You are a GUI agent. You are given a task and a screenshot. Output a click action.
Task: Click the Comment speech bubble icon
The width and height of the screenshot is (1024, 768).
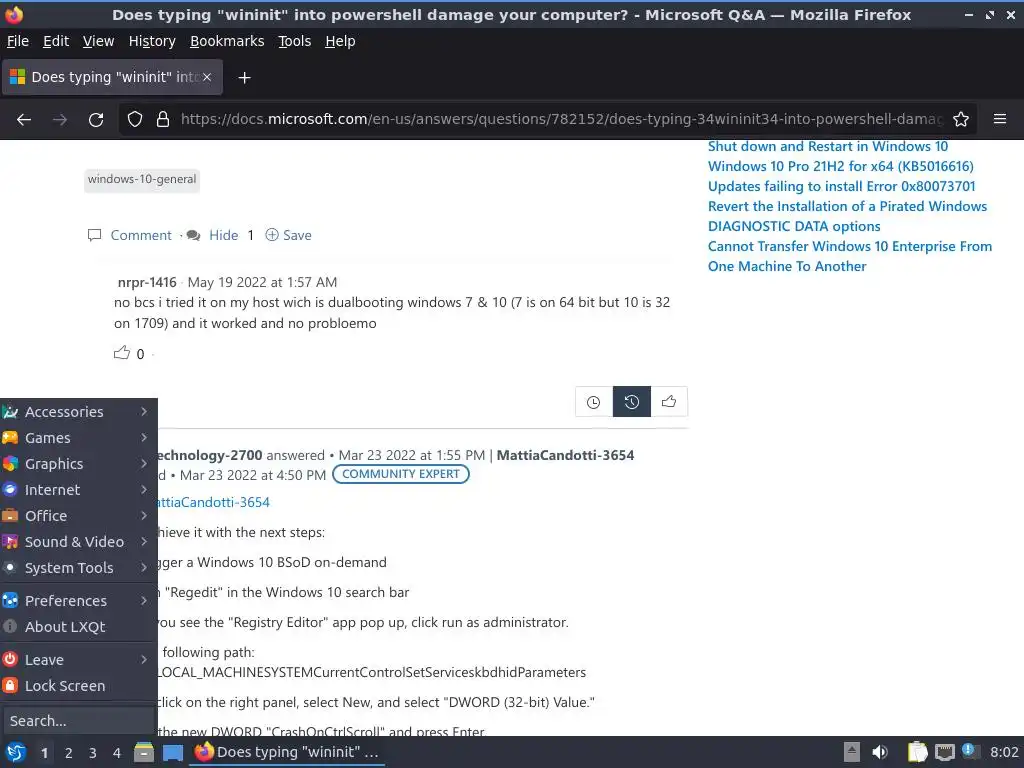tap(95, 235)
